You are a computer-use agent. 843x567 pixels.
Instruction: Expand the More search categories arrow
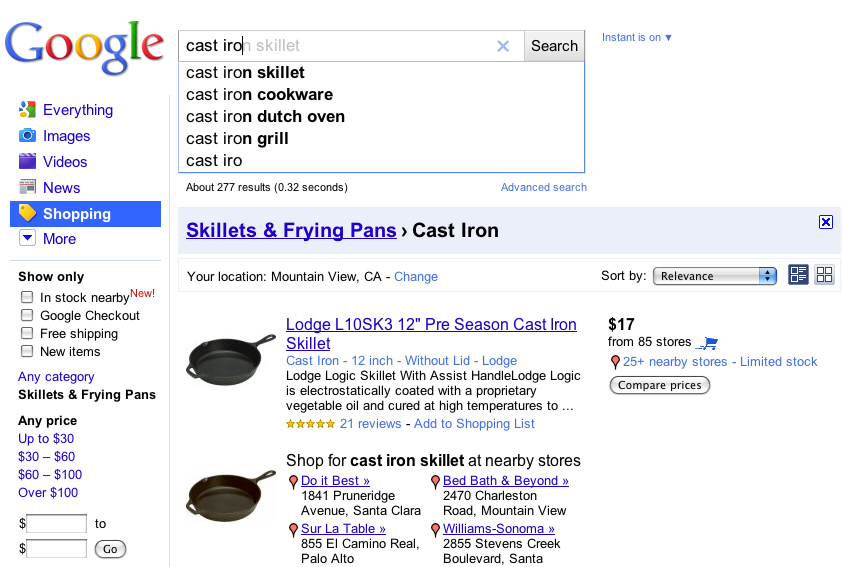27,239
